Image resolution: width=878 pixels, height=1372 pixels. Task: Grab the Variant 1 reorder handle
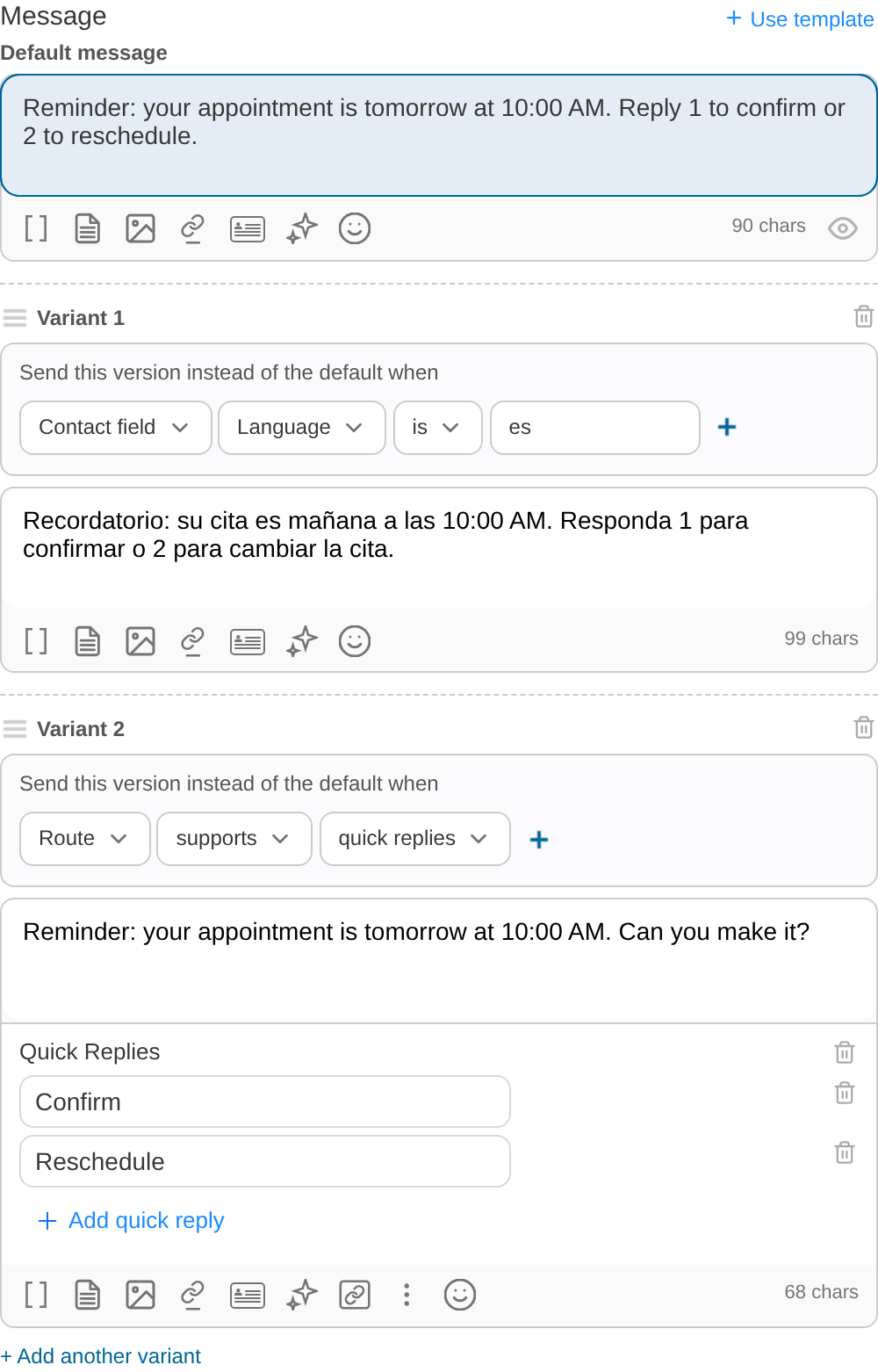tap(15, 317)
